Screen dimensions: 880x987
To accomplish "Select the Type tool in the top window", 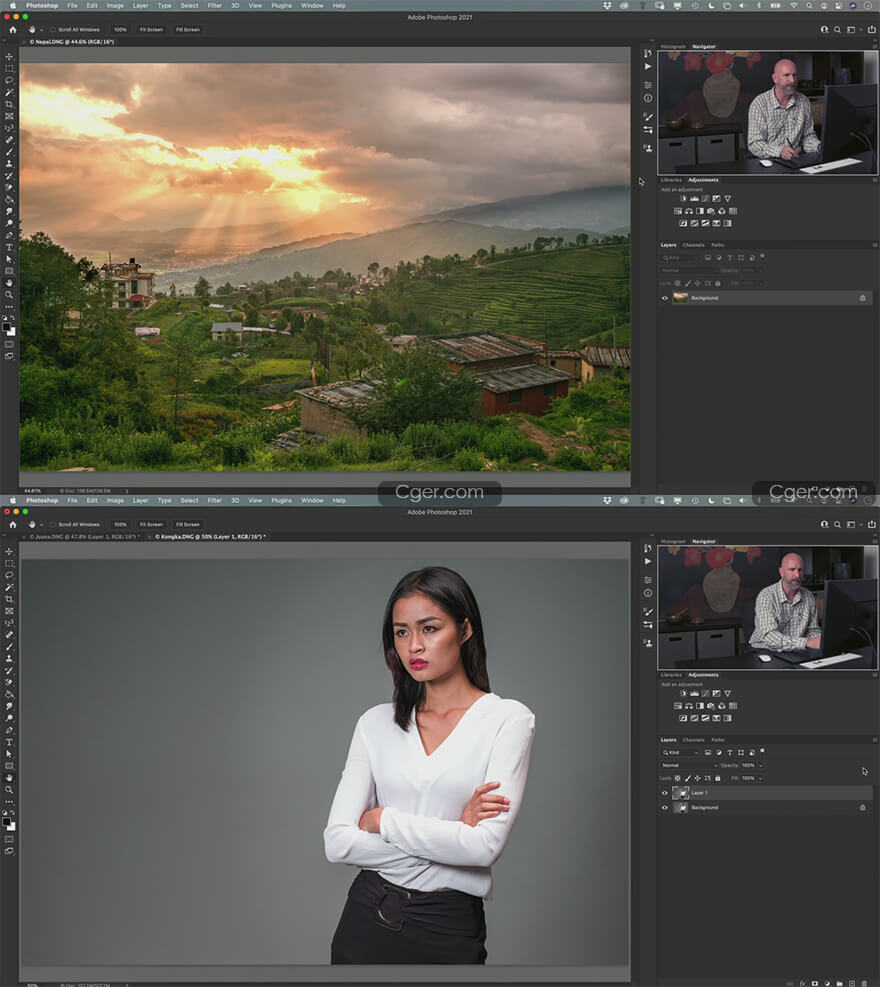I will click(9, 247).
